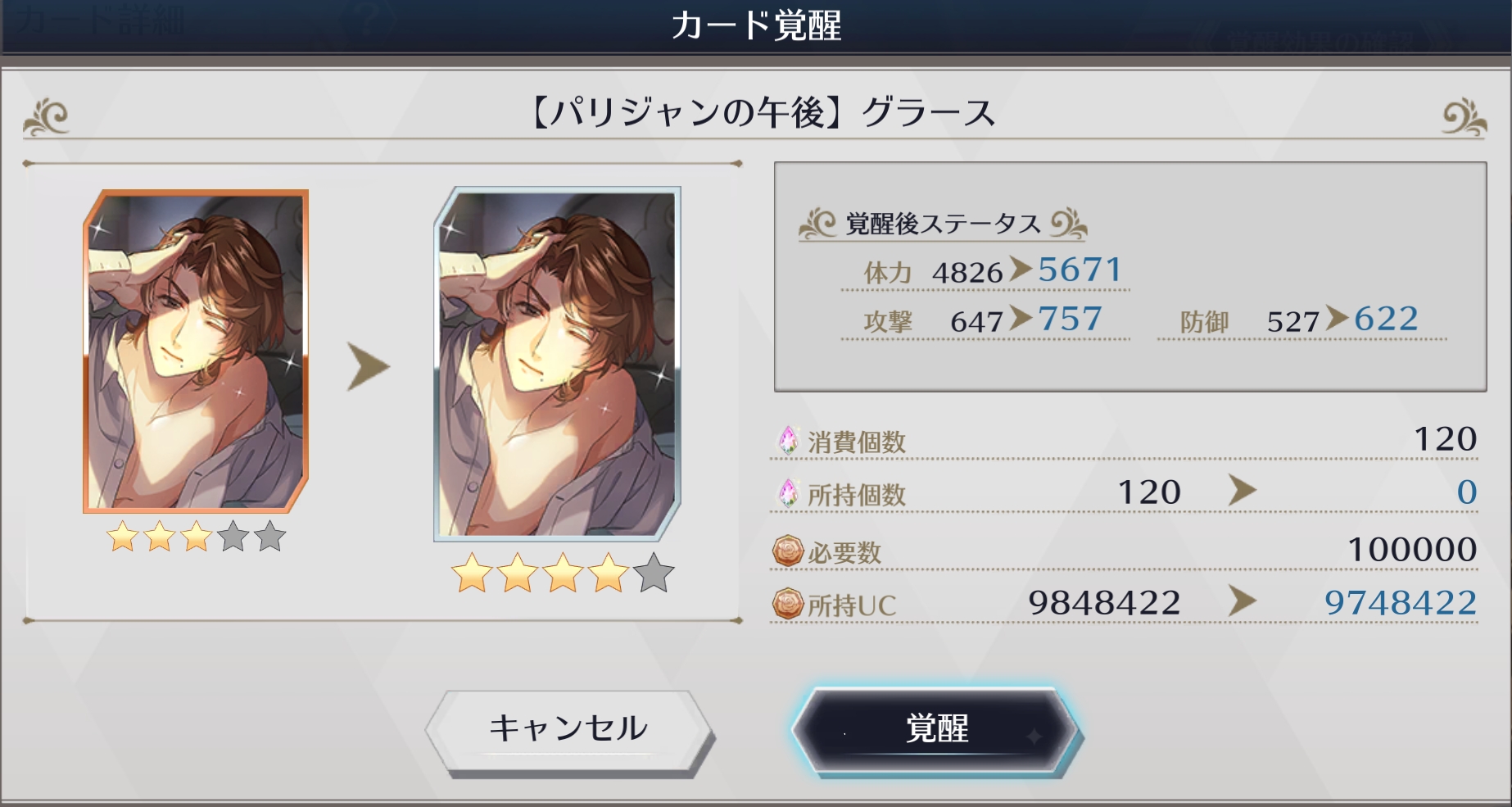This screenshot has width=1512, height=807.
Task: Click the キャンセル cancel button
Action: [x=568, y=729]
